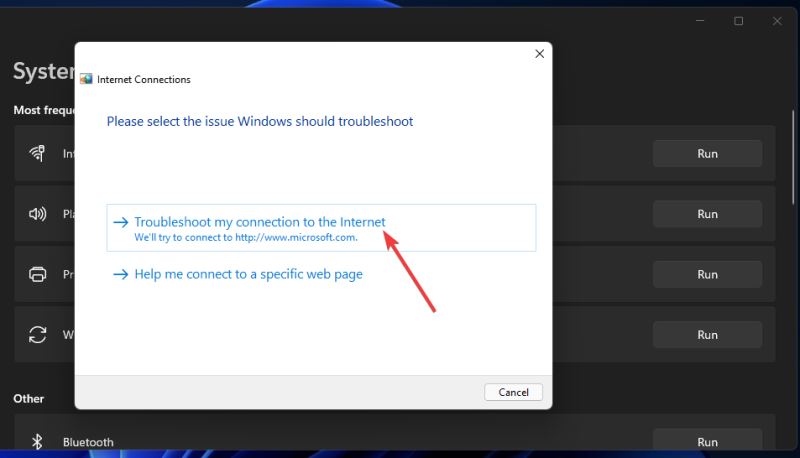The width and height of the screenshot is (800, 458).
Task: Select the Bluetooth row label
Action: [x=88, y=442]
